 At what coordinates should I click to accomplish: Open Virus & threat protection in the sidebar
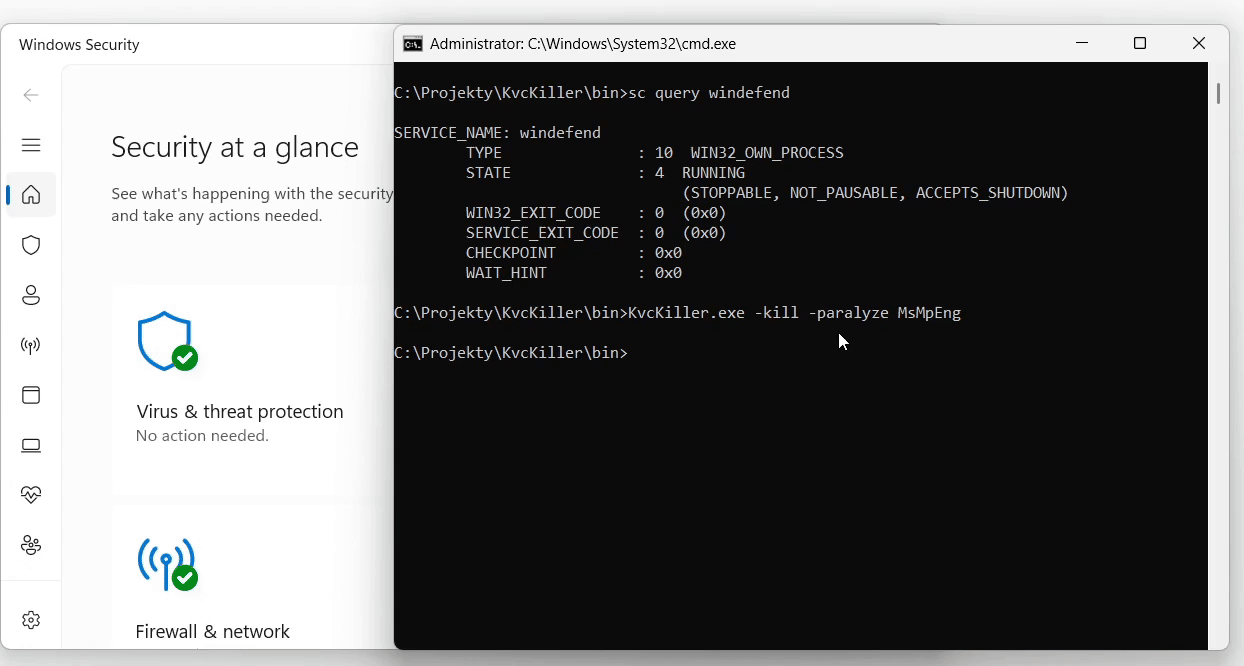(x=31, y=245)
